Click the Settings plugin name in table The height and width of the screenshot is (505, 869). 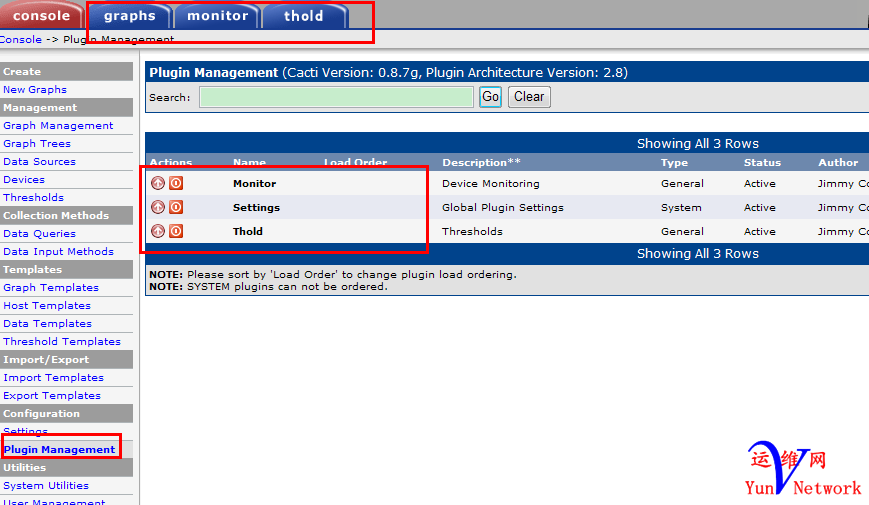point(256,207)
